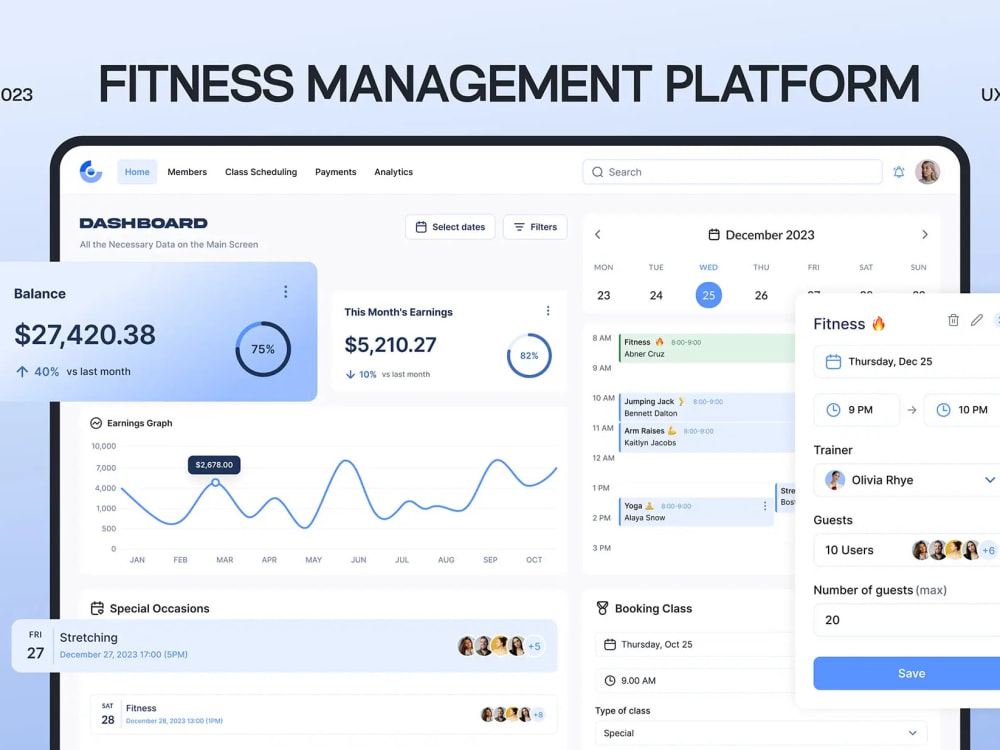
Task: Open Stretching occasion on Friday 27
Action: 284,645
